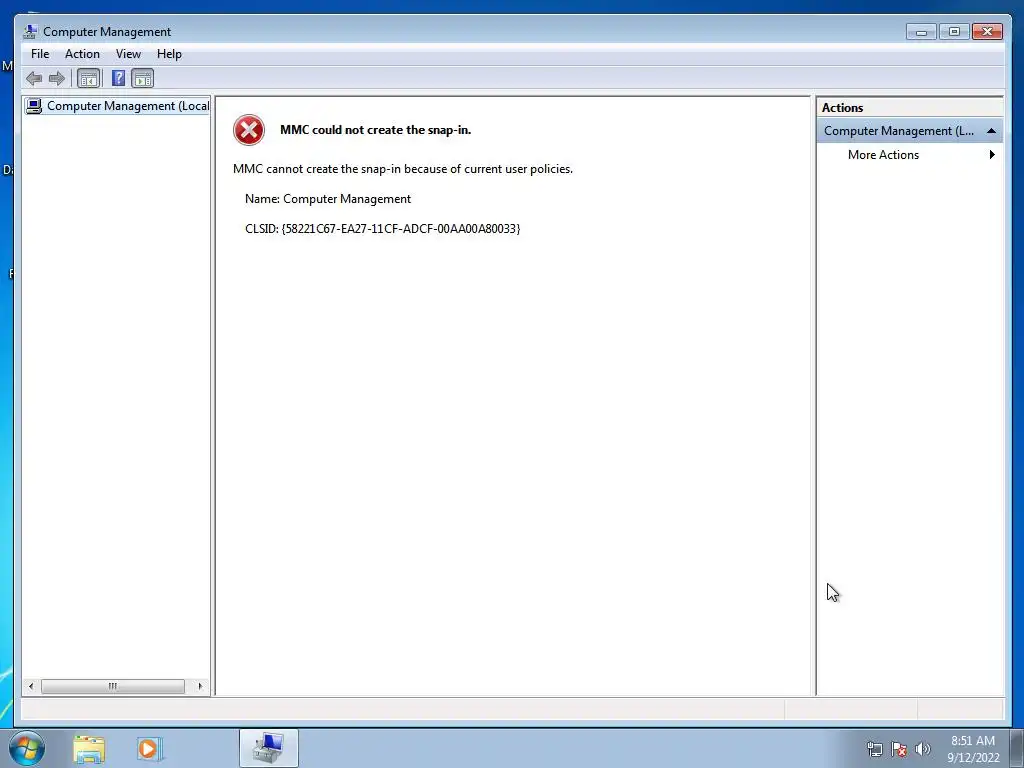The image size is (1024, 768).
Task: Click the Forward arrow toolbar icon
Action: coord(57,79)
